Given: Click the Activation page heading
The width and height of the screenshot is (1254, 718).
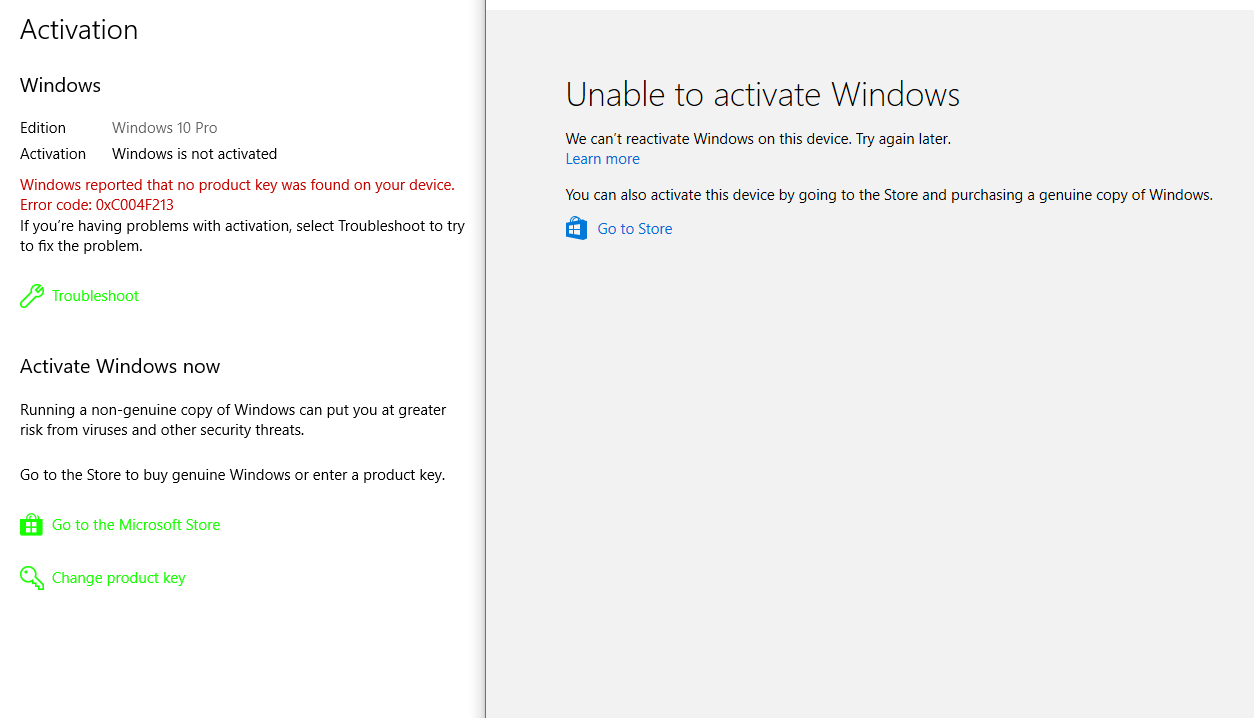Looking at the screenshot, I should [x=79, y=30].
